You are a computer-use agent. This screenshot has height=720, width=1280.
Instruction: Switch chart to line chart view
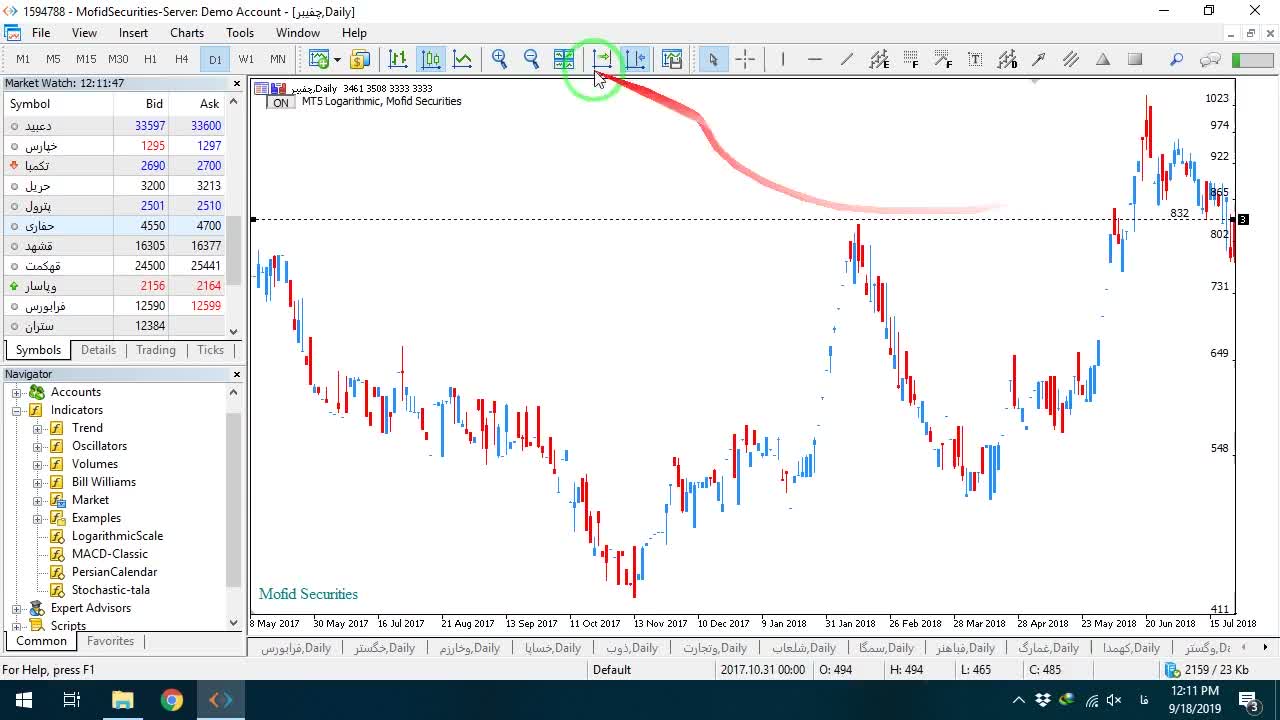click(x=462, y=59)
